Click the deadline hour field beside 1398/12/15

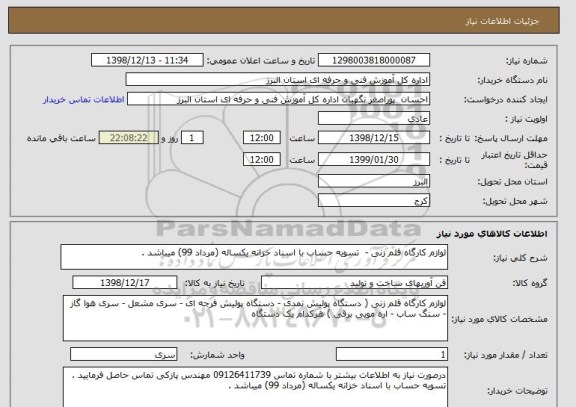(262, 138)
